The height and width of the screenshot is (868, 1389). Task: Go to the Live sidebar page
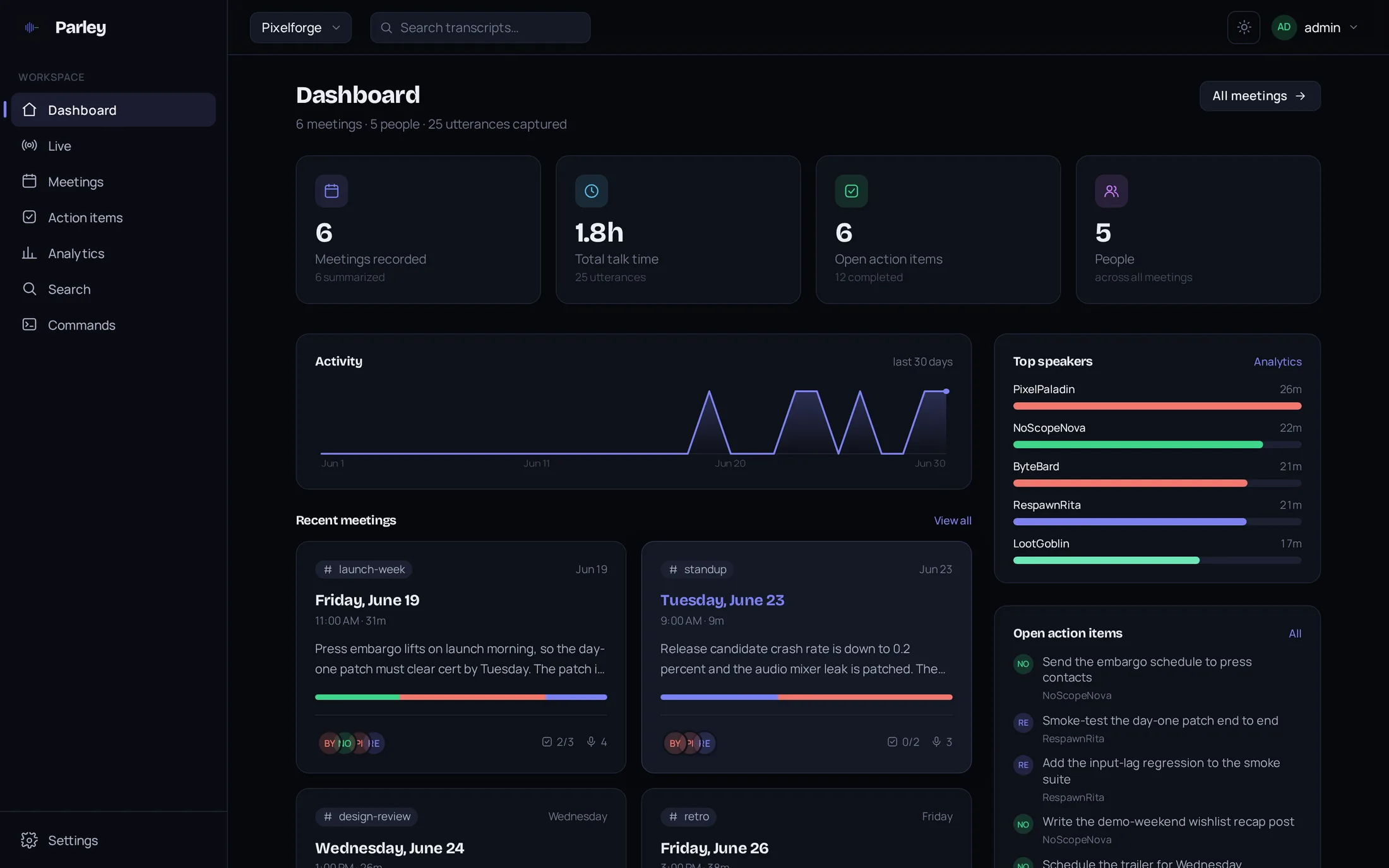point(113,146)
